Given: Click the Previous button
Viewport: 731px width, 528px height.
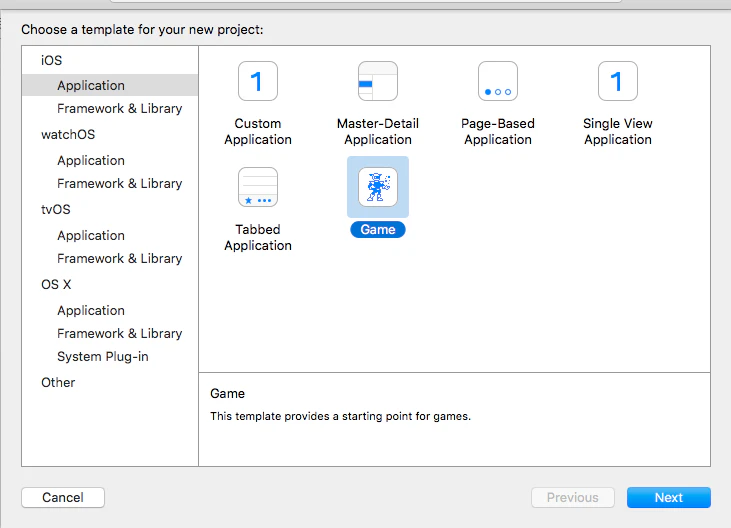Looking at the screenshot, I should point(572,497).
